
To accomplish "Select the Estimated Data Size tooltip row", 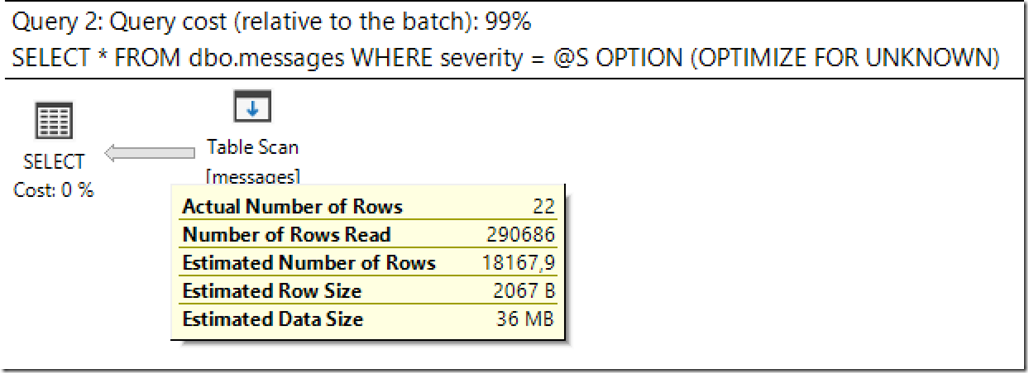I will point(369,319).
